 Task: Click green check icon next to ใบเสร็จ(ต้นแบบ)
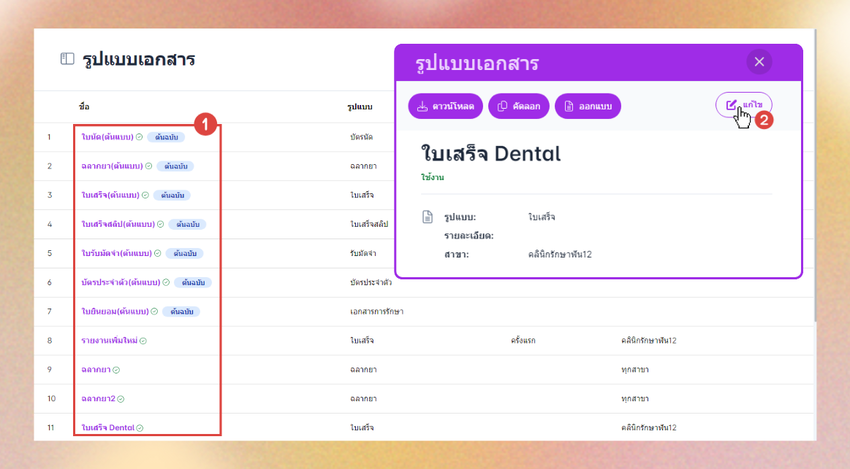145,195
